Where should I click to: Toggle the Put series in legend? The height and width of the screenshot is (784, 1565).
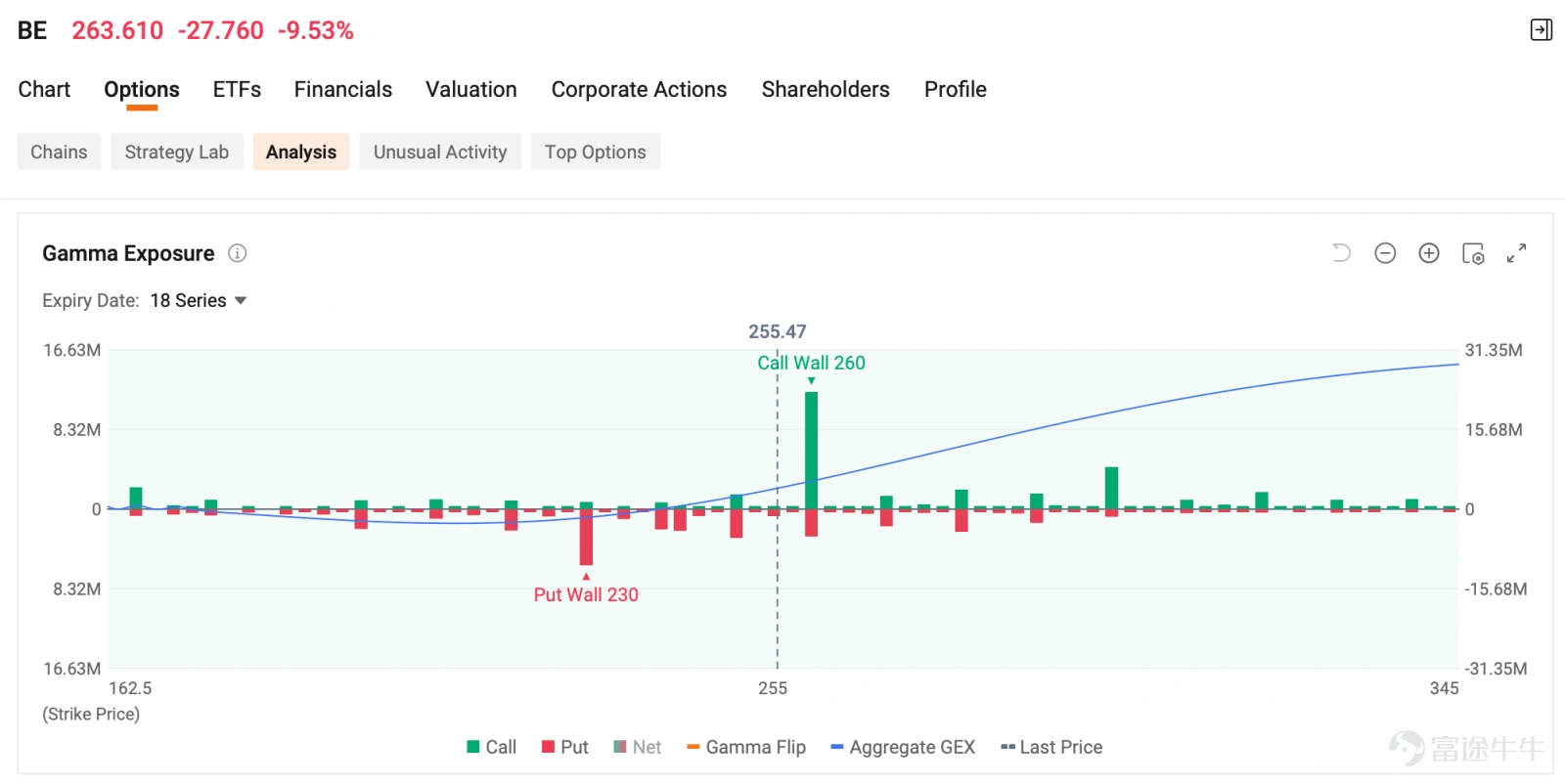pos(565,747)
